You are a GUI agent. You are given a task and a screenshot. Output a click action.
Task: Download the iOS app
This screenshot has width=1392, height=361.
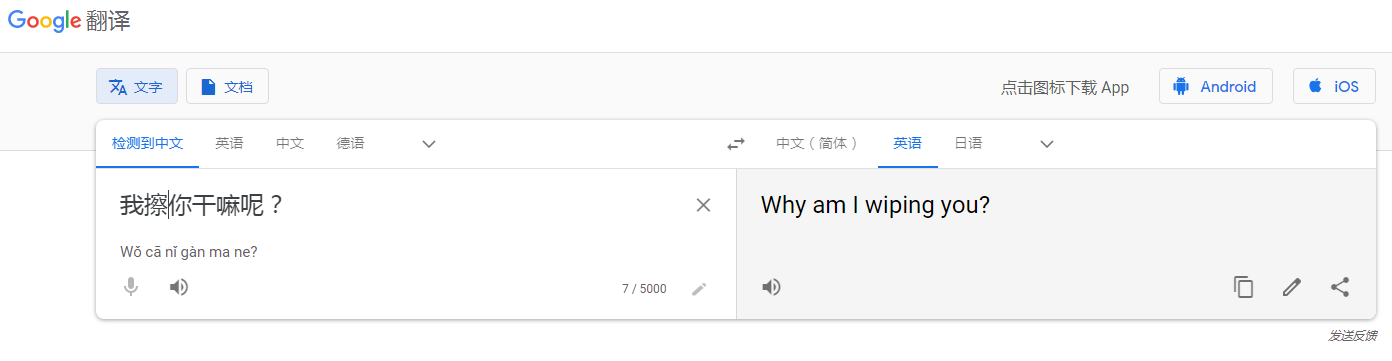pos(1334,87)
